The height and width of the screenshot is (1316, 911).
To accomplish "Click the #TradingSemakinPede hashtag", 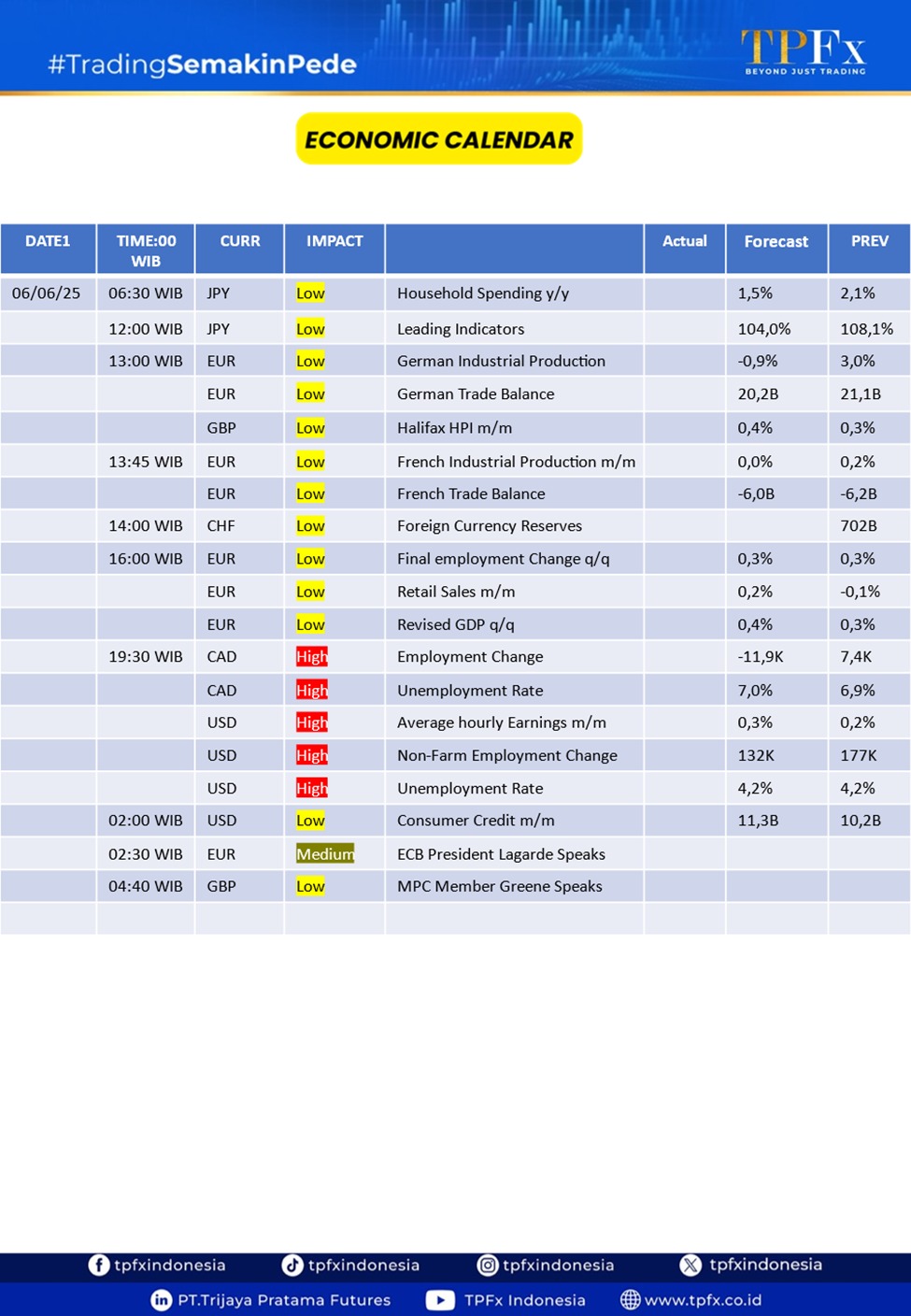I will (202, 64).
